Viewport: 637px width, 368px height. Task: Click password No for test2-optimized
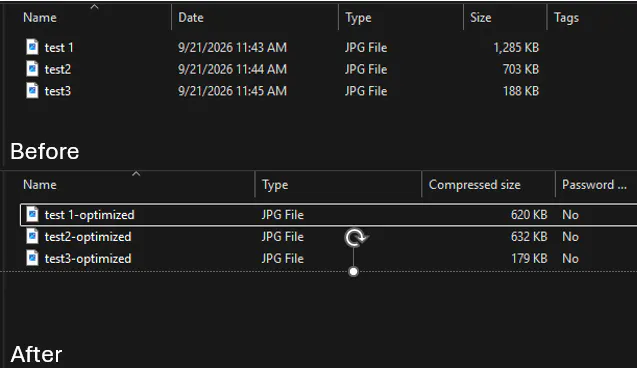point(570,236)
